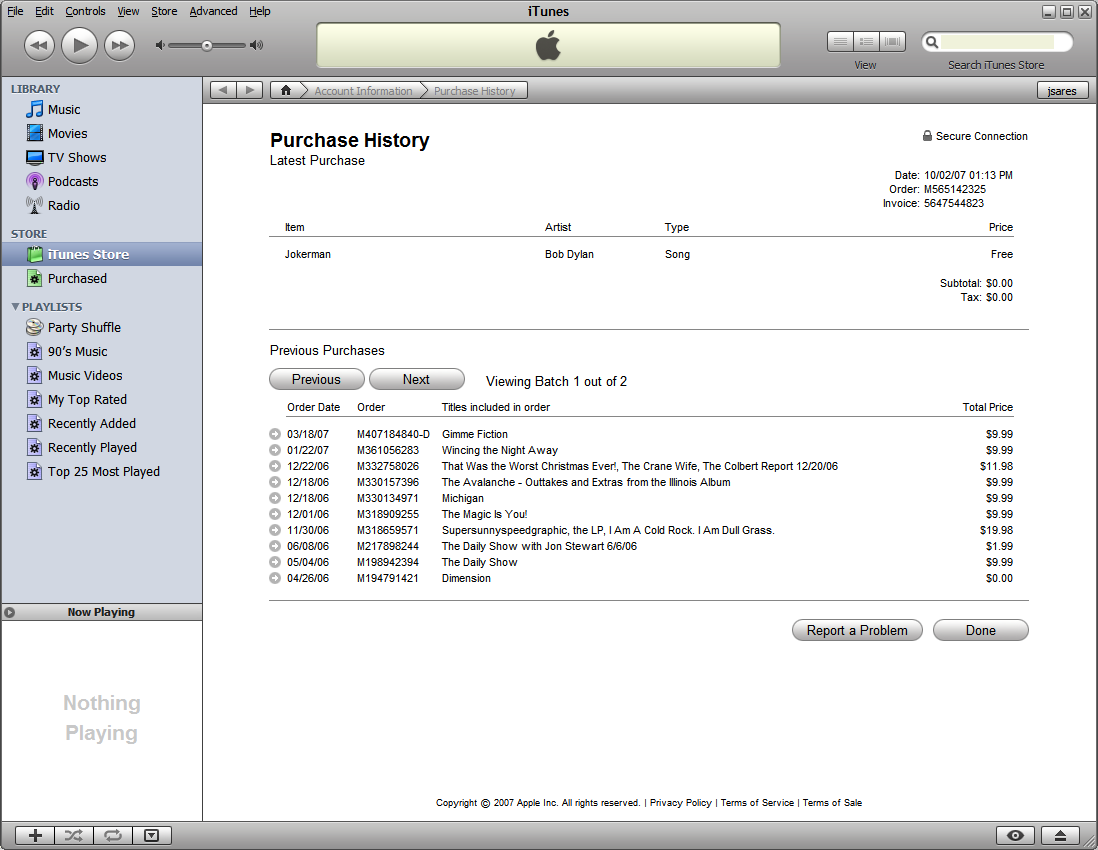Viewport: 1098px width, 850px height.
Task: Open the Terms of Service link
Action: [757, 802]
